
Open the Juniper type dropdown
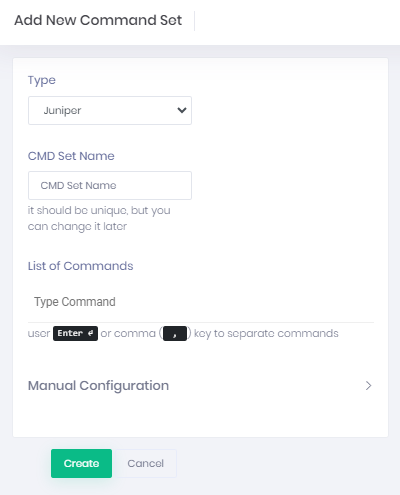(110, 110)
